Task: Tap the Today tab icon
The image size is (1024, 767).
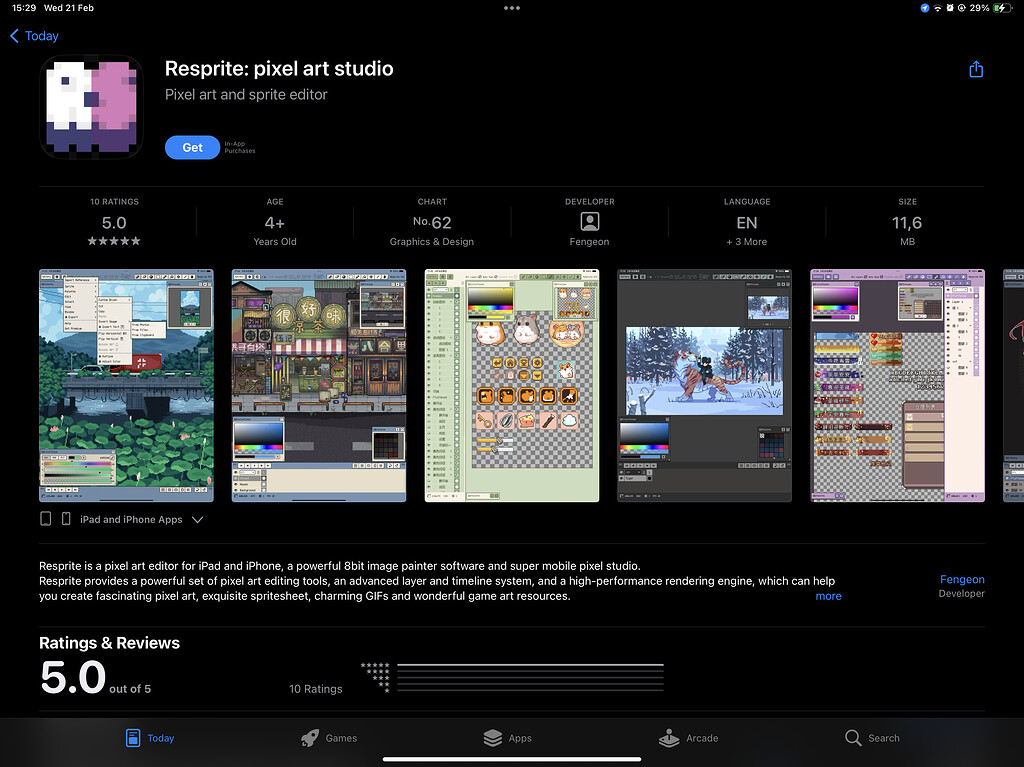Action: click(x=133, y=738)
